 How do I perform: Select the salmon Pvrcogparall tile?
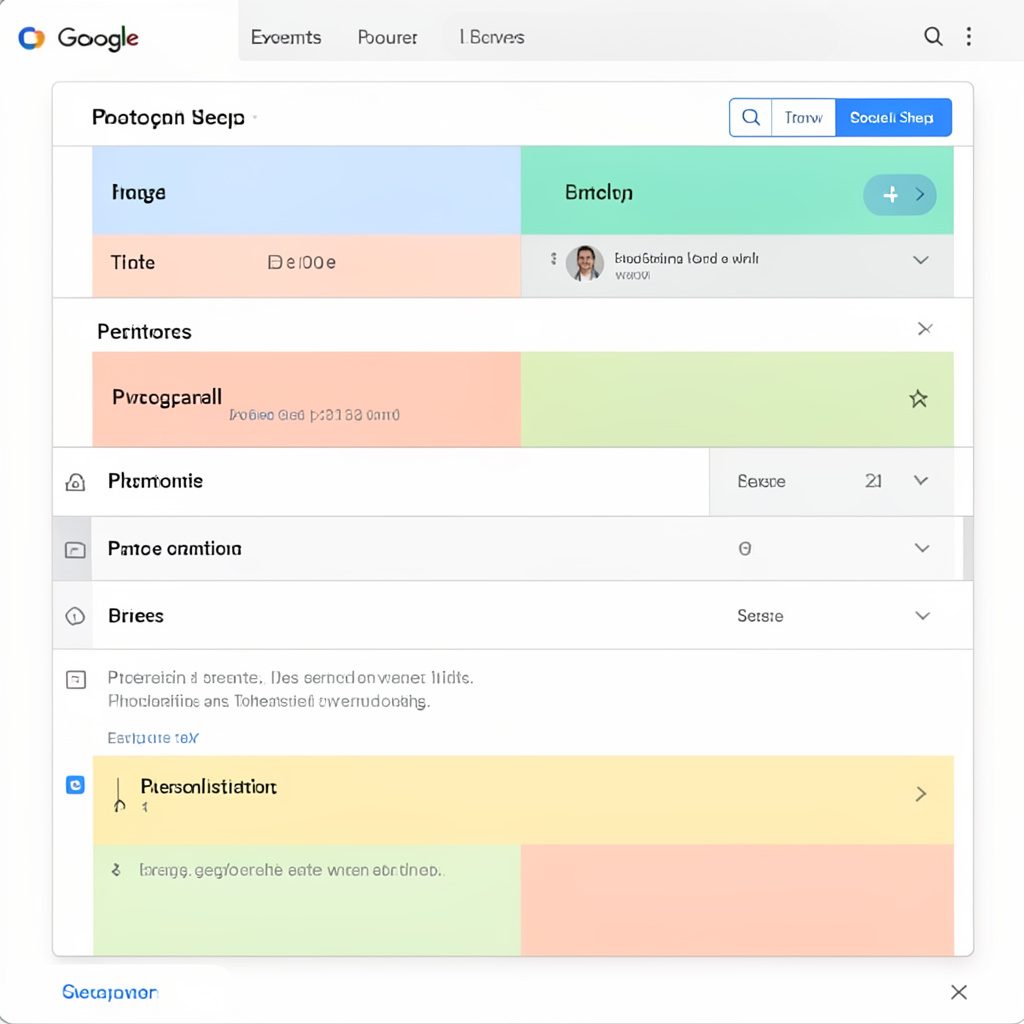click(306, 400)
